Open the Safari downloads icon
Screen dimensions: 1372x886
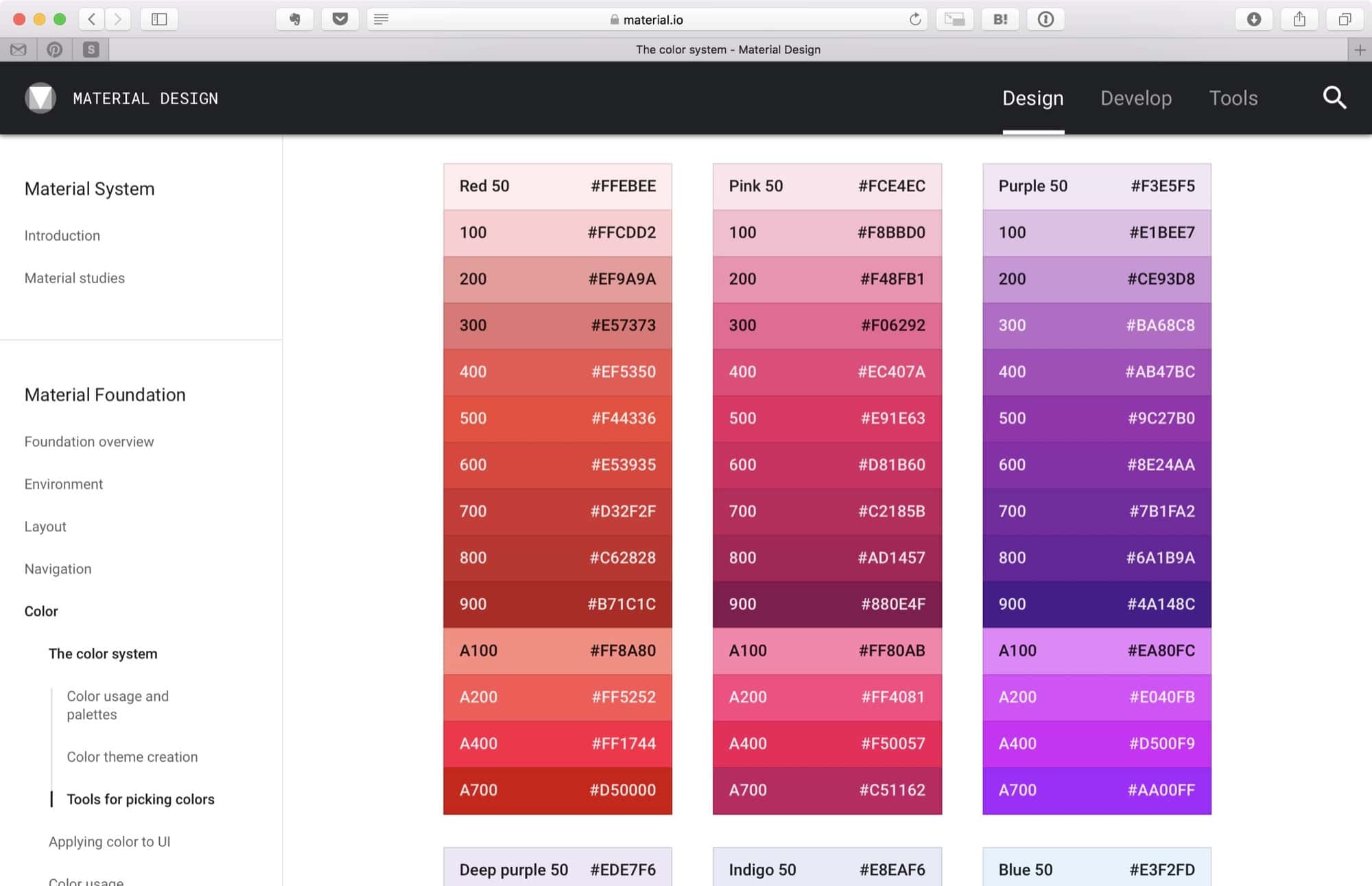(1253, 19)
